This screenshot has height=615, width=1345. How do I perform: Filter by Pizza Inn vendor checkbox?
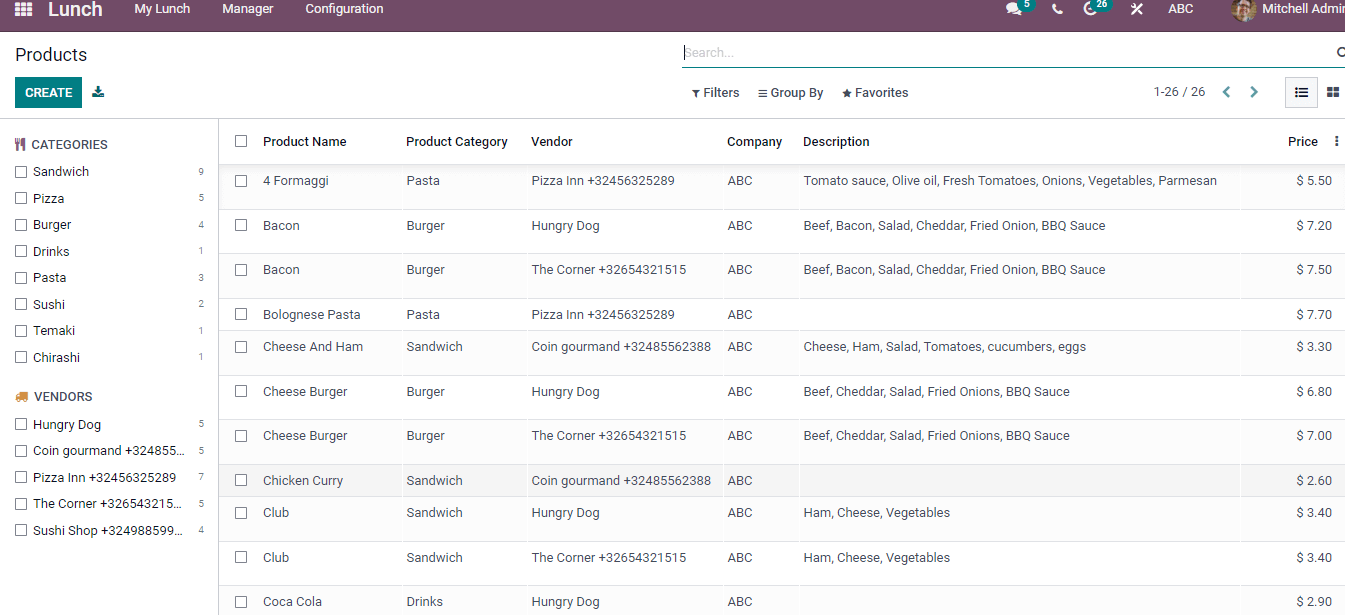(21, 477)
